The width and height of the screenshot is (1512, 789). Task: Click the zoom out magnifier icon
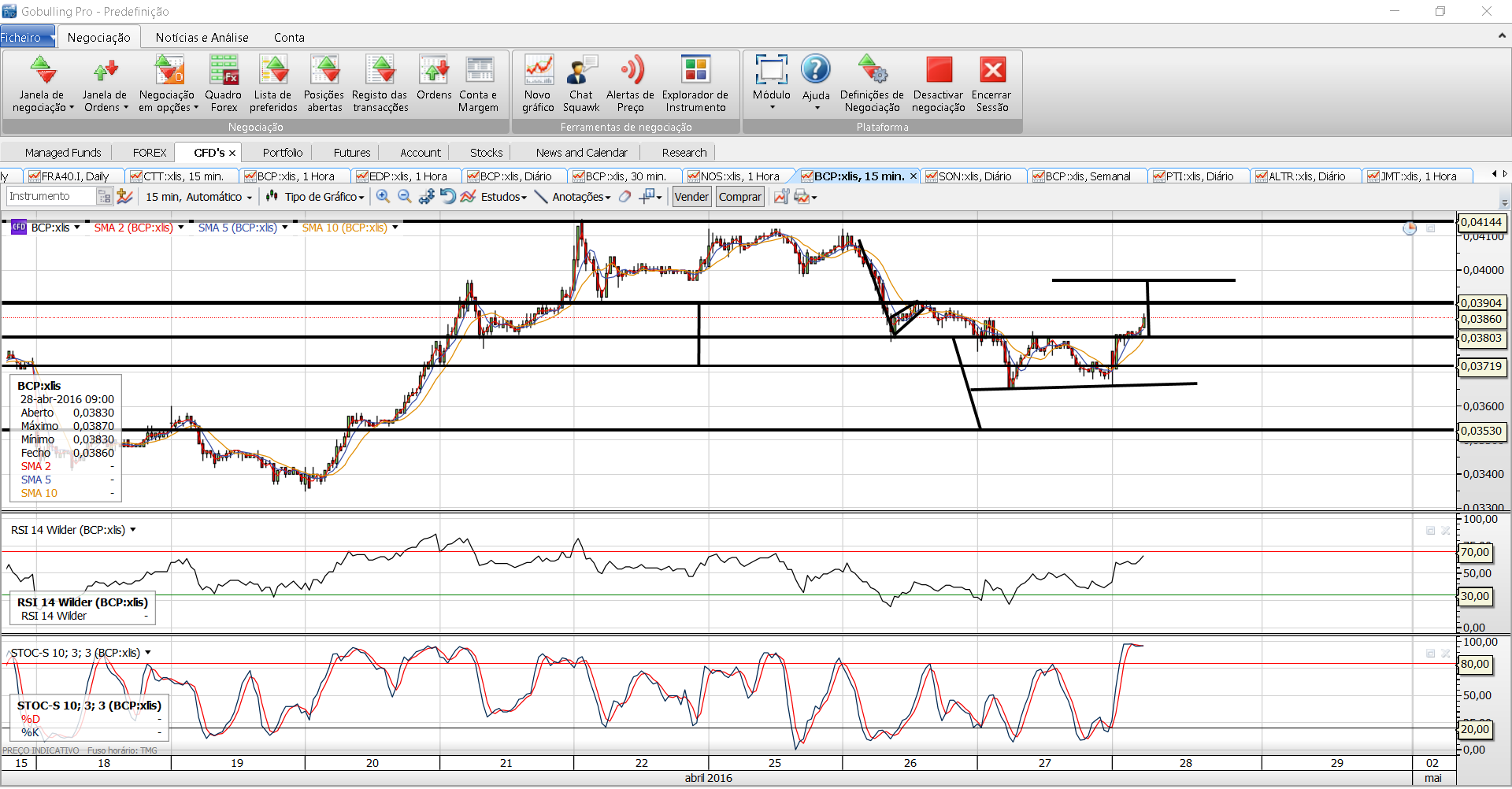(405, 197)
